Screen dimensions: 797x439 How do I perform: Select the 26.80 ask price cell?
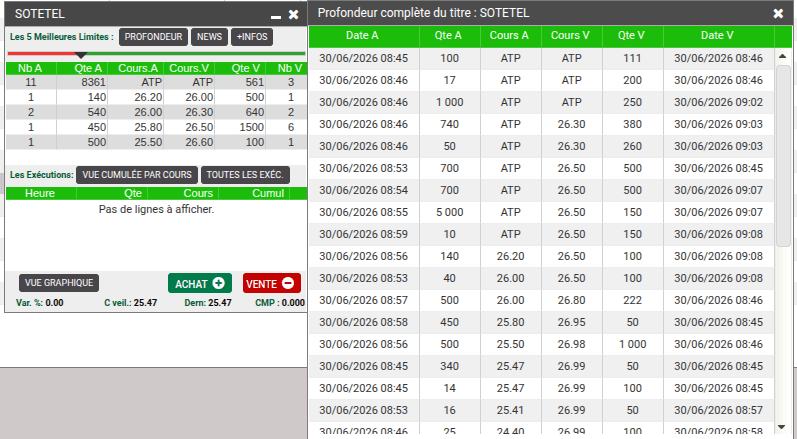(571, 300)
